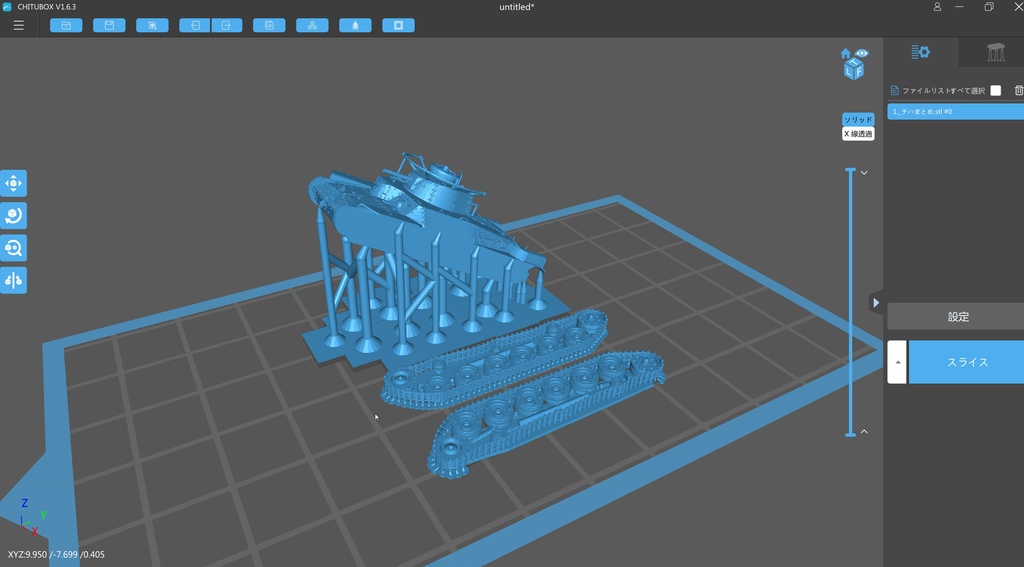This screenshot has height=567, width=1024.
Task: Click the undo (left arrow) toolbar button
Action: 195,25
